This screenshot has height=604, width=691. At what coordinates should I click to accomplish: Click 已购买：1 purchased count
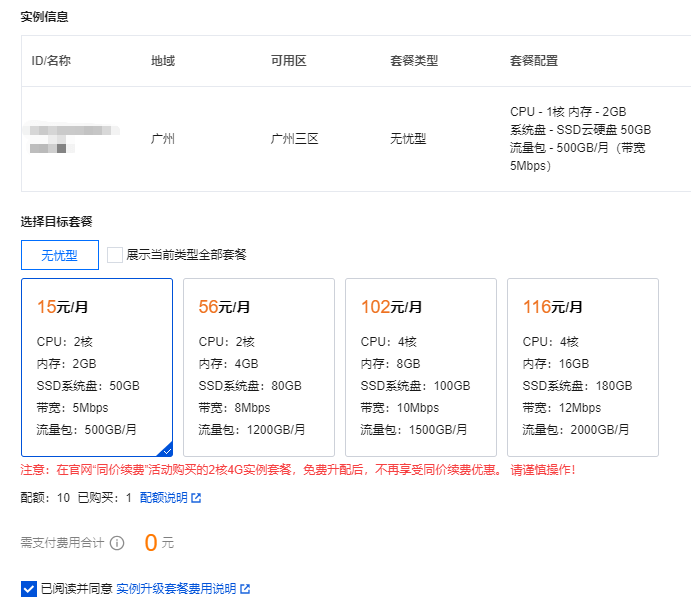[x=105, y=498]
